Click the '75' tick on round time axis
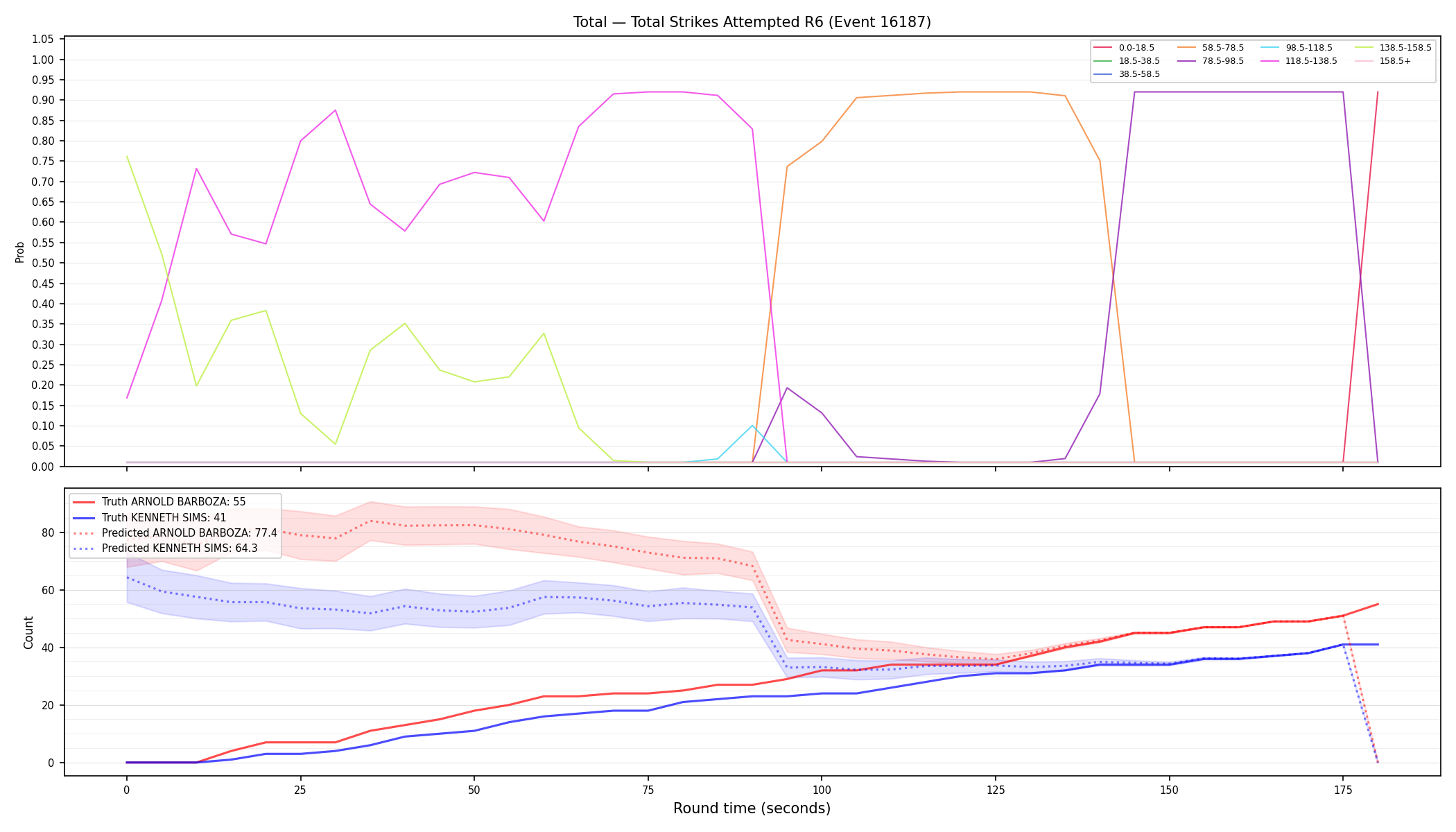 [x=648, y=790]
